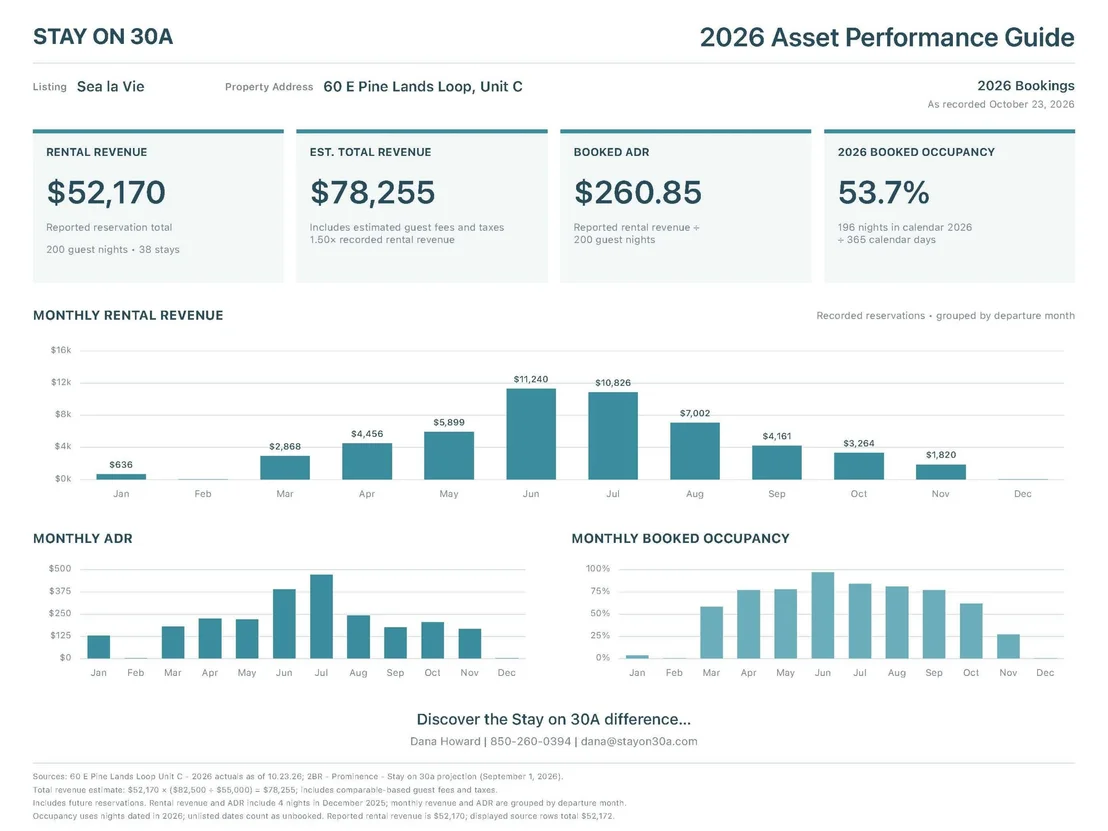This screenshot has height=831, width=1108.
Task: Click the June bar in Monthly Rental Revenue
Action: point(531,434)
